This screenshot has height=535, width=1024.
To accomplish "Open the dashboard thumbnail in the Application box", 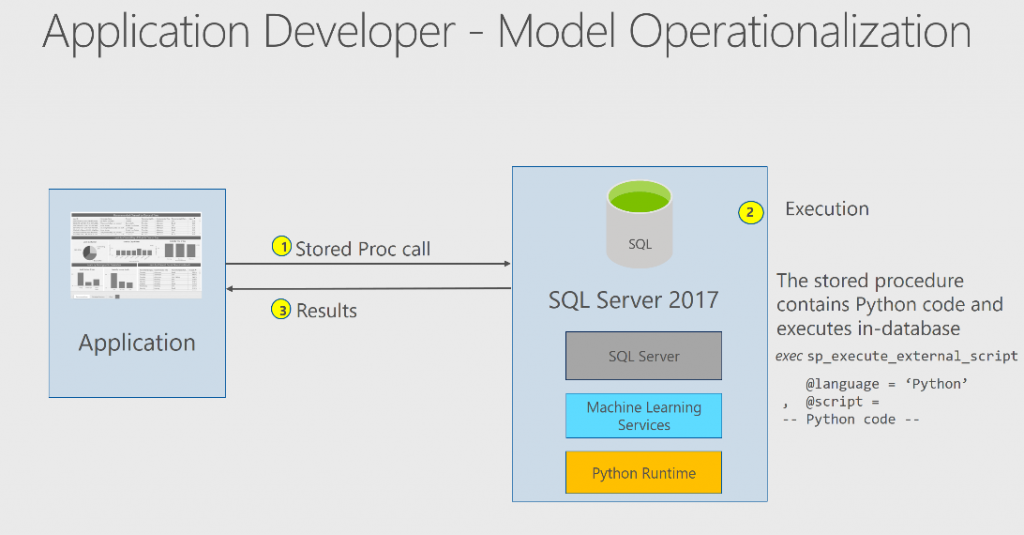I will click(136, 255).
